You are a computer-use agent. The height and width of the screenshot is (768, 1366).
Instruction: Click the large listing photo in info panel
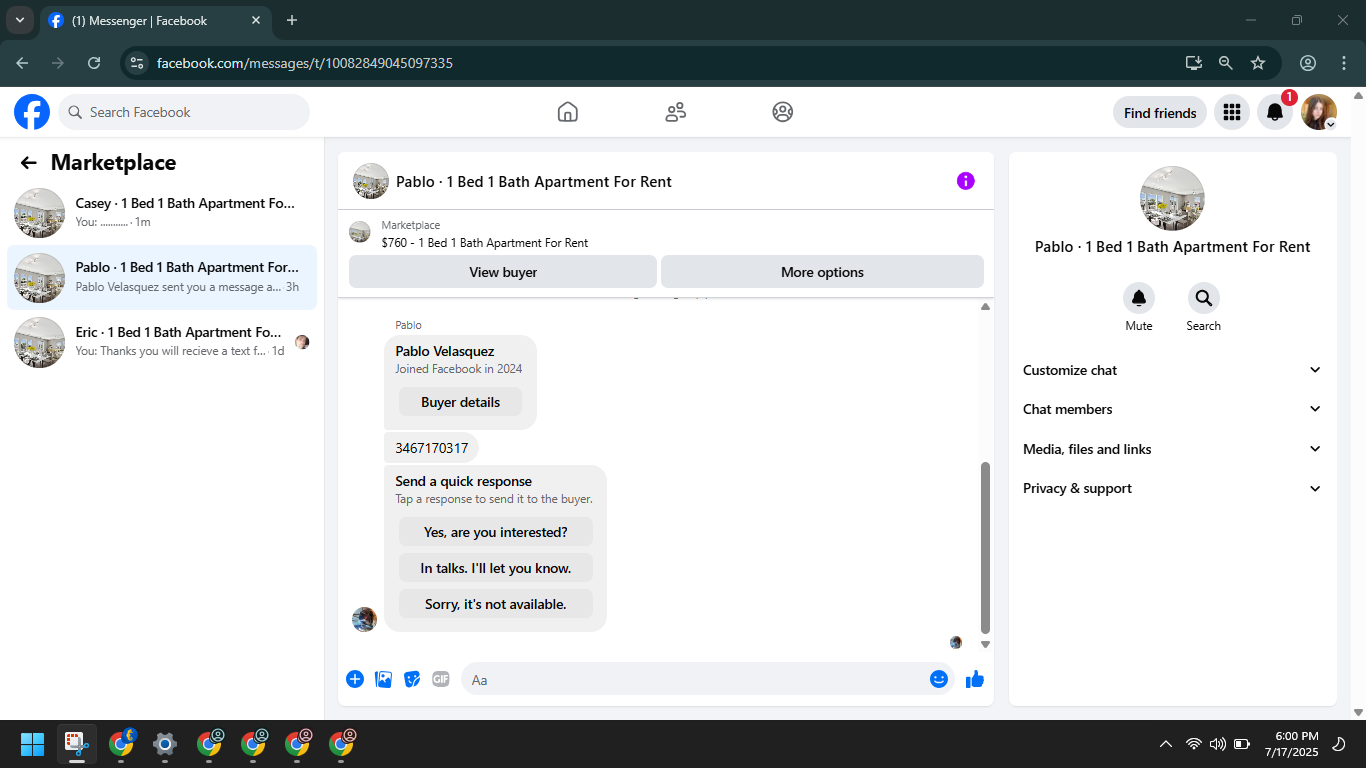click(1172, 198)
